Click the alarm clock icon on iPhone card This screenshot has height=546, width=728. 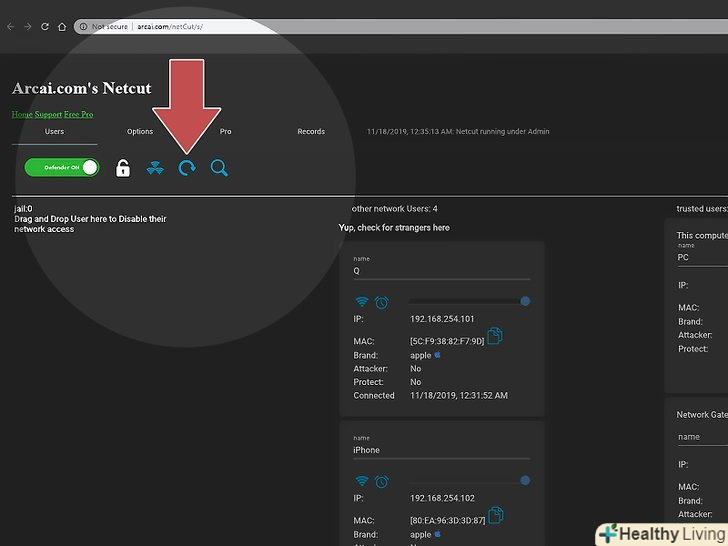point(382,481)
